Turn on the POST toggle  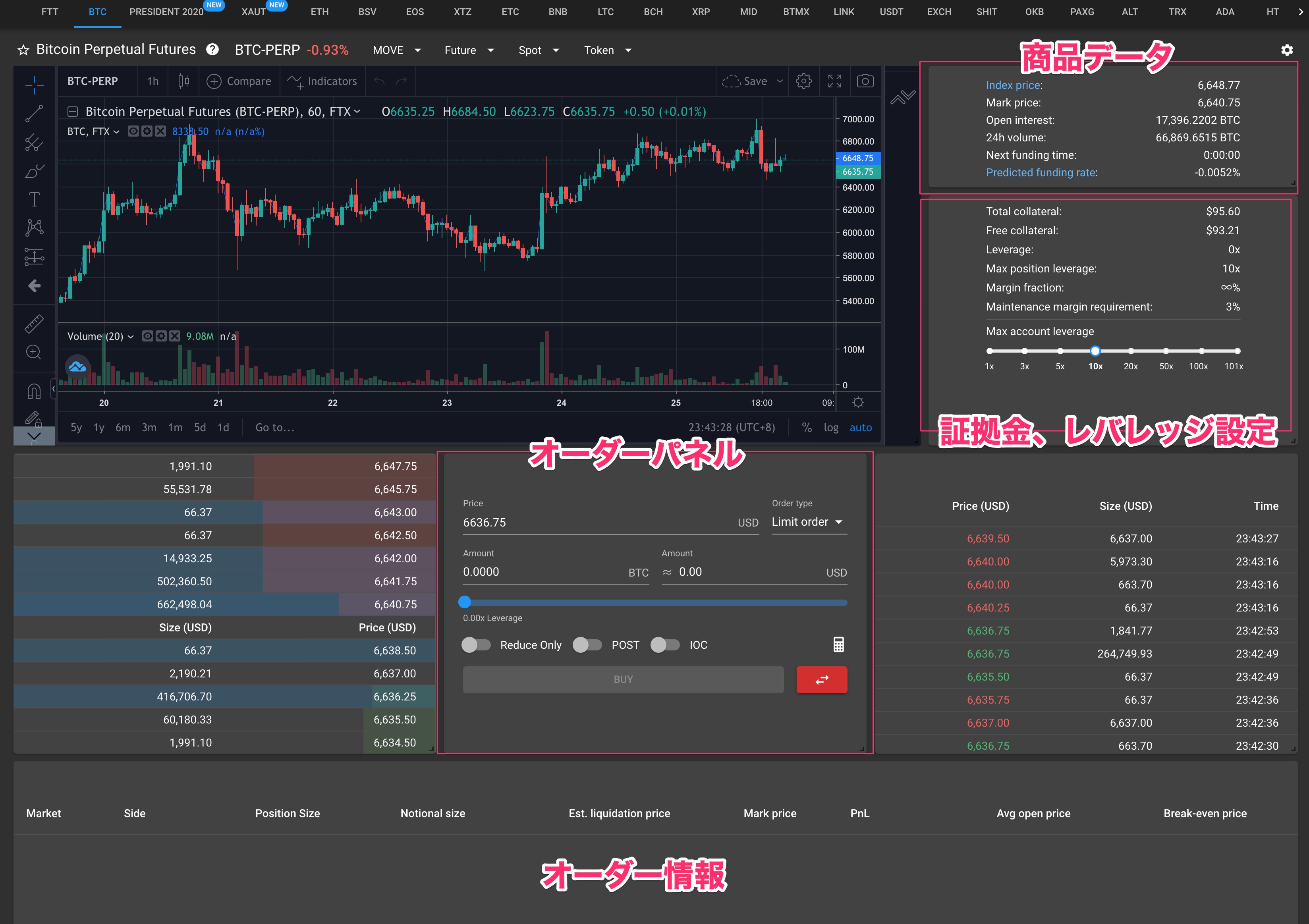coord(587,645)
